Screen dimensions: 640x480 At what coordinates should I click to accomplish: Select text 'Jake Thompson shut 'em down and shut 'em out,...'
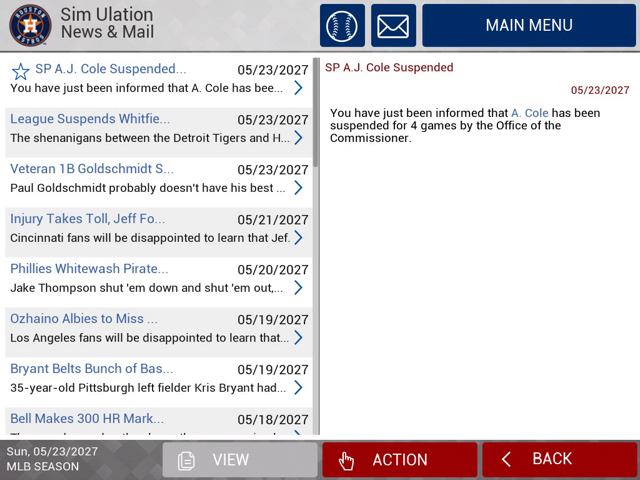click(146, 288)
